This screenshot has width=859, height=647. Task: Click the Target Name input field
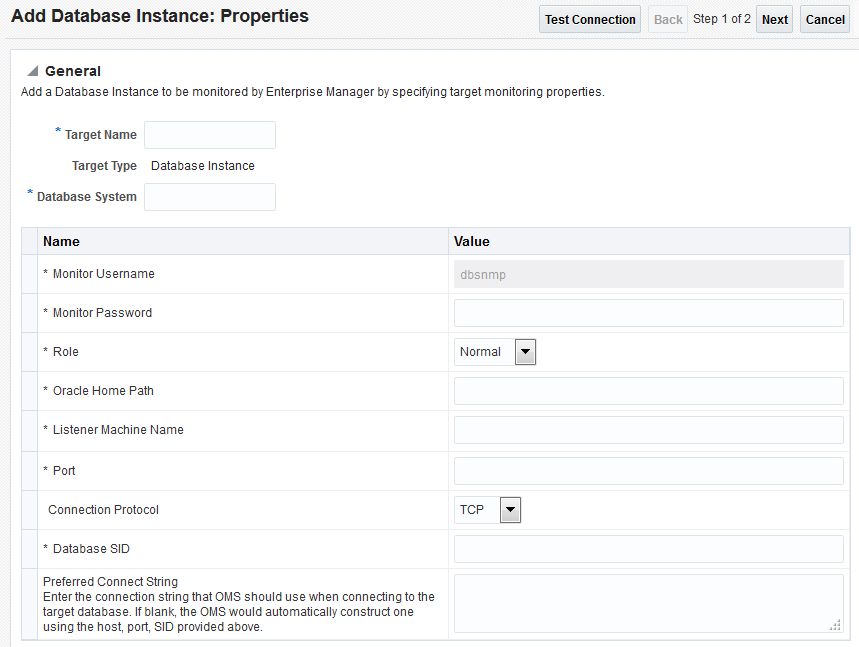click(x=209, y=134)
